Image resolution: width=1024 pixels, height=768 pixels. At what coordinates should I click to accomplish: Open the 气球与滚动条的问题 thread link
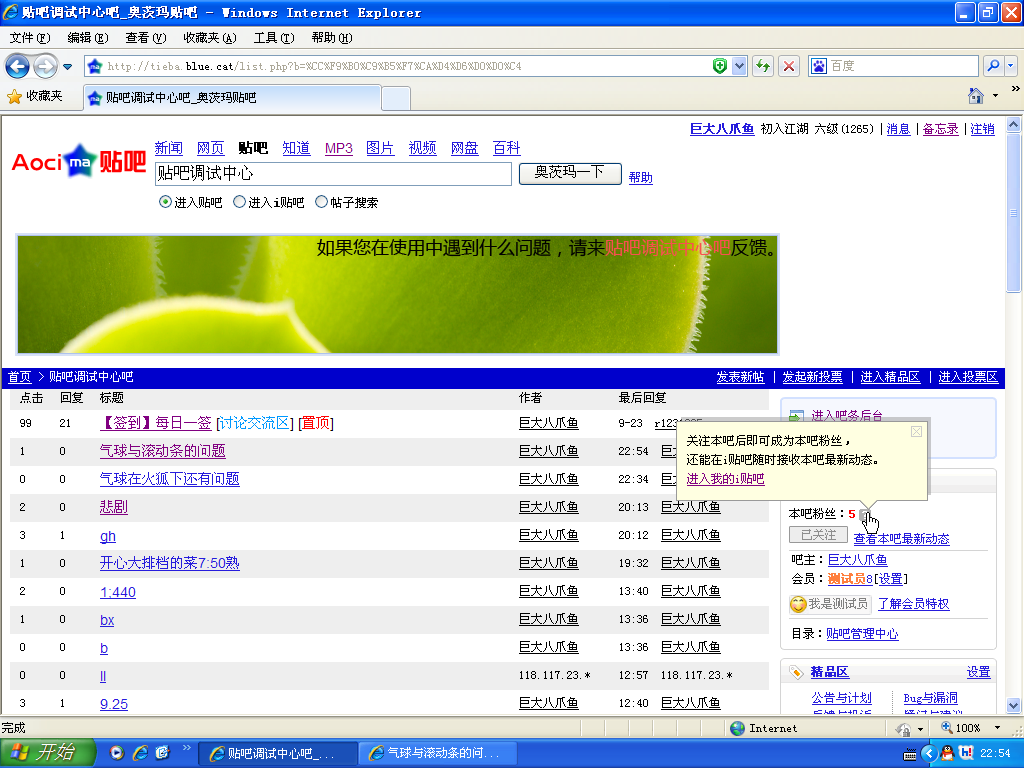click(162, 451)
